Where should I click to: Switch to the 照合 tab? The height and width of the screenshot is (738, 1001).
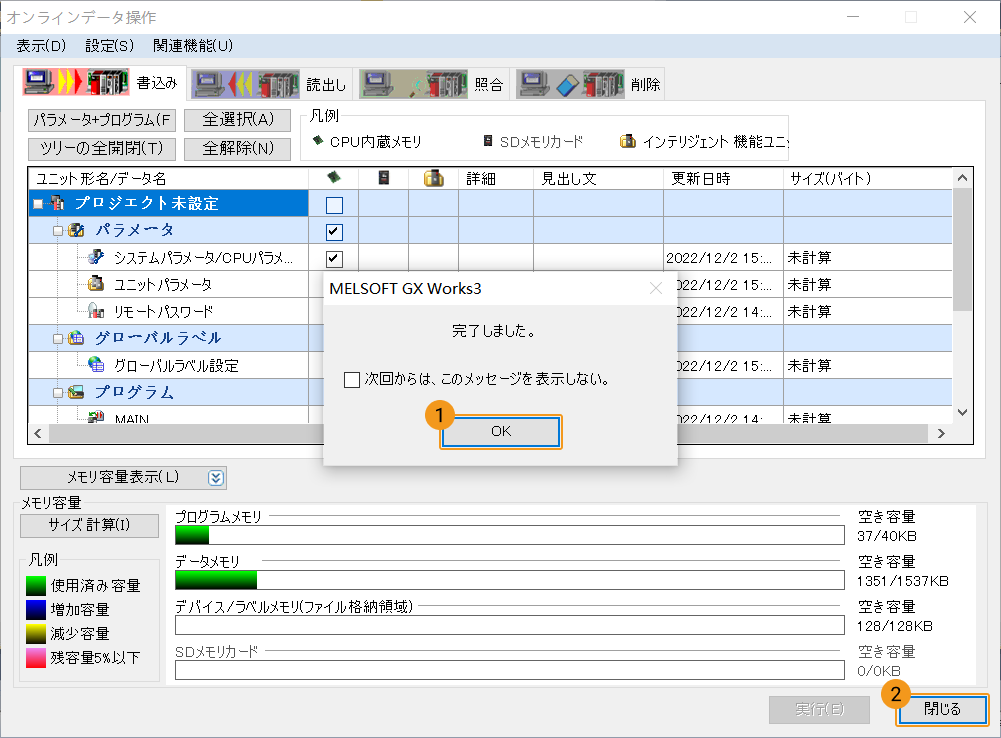pos(433,84)
